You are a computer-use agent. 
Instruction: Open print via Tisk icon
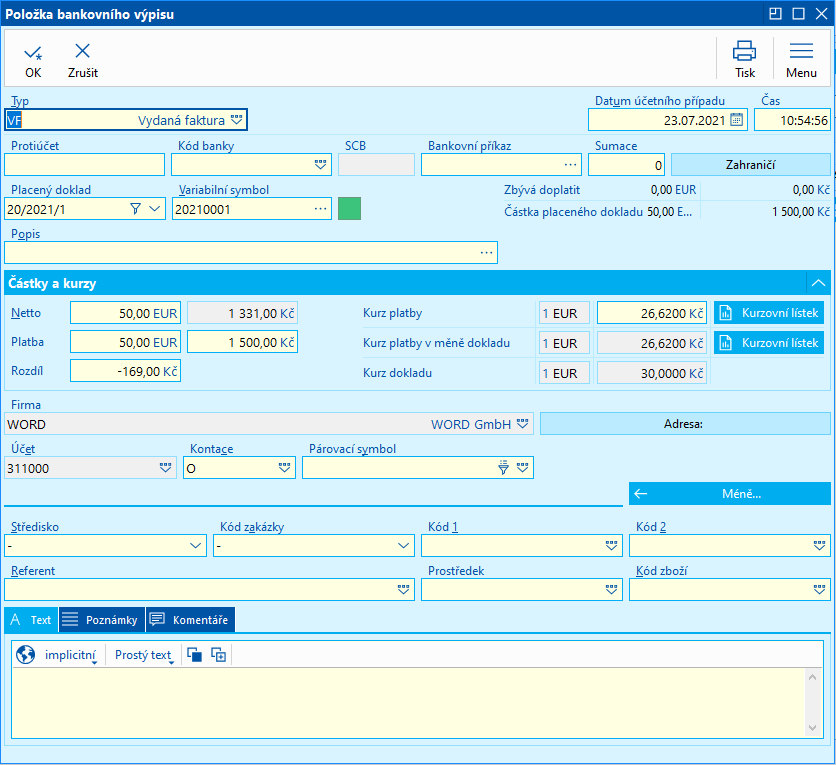(744, 52)
